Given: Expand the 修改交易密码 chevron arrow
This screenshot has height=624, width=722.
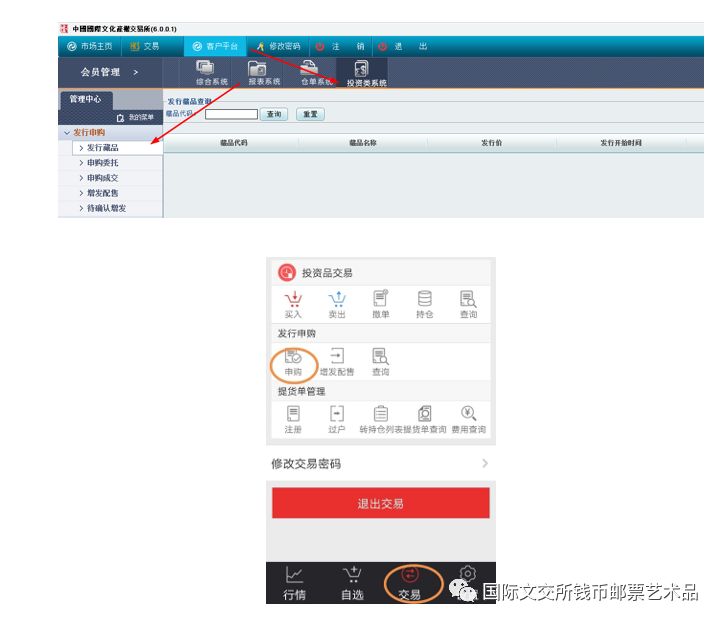Looking at the screenshot, I should 485,463.
